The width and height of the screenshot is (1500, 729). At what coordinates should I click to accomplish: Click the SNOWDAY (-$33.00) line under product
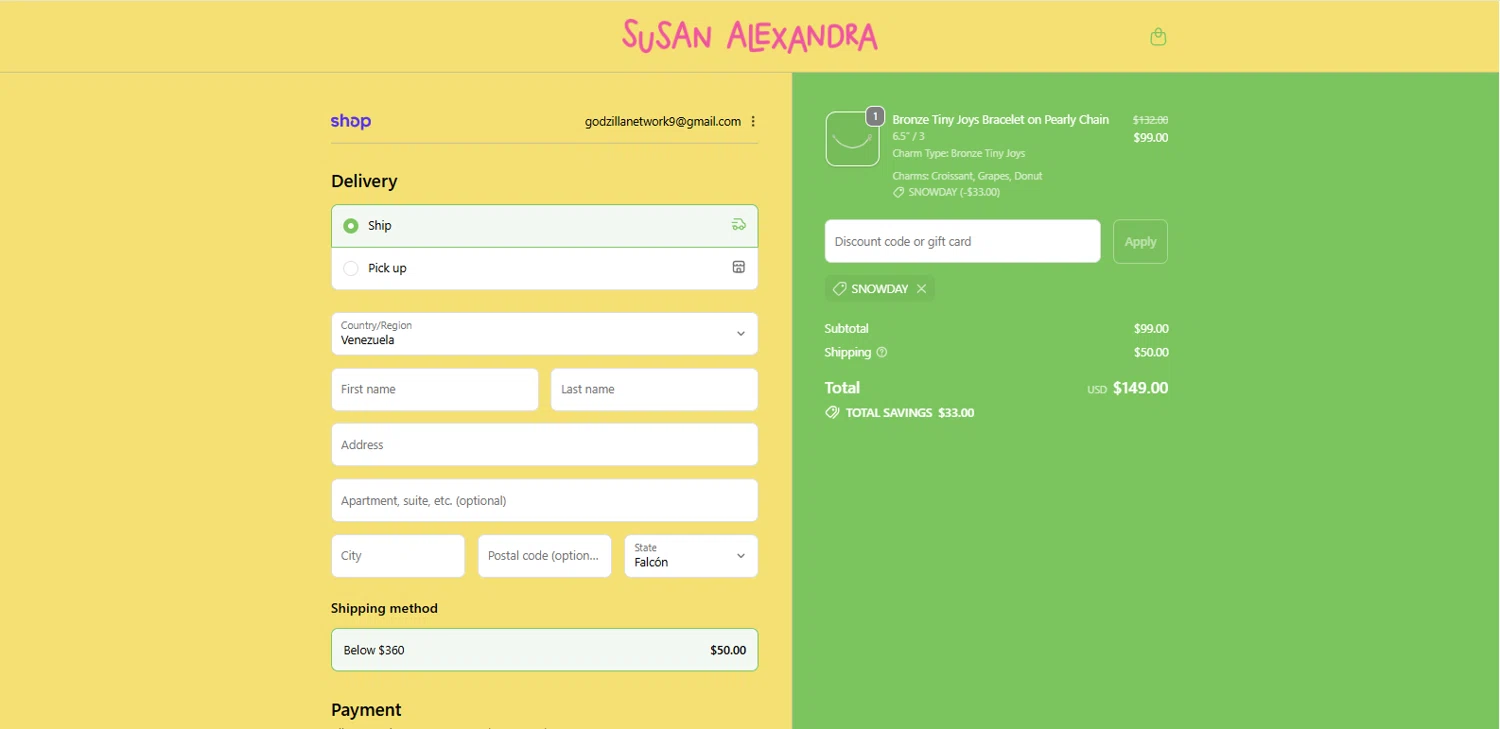pyautogui.click(x=954, y=192)
